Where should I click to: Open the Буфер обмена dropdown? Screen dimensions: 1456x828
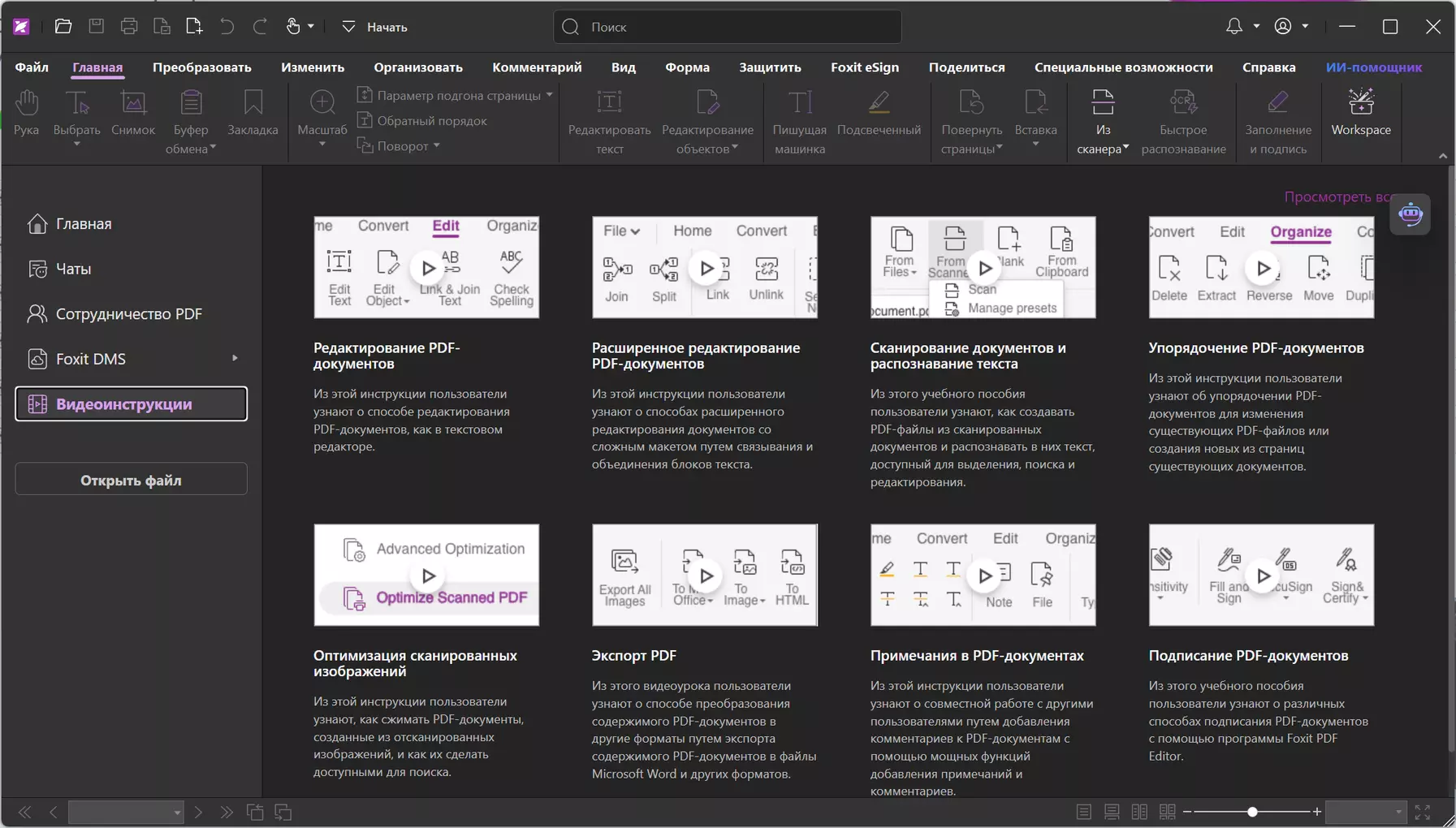point(213,149)
